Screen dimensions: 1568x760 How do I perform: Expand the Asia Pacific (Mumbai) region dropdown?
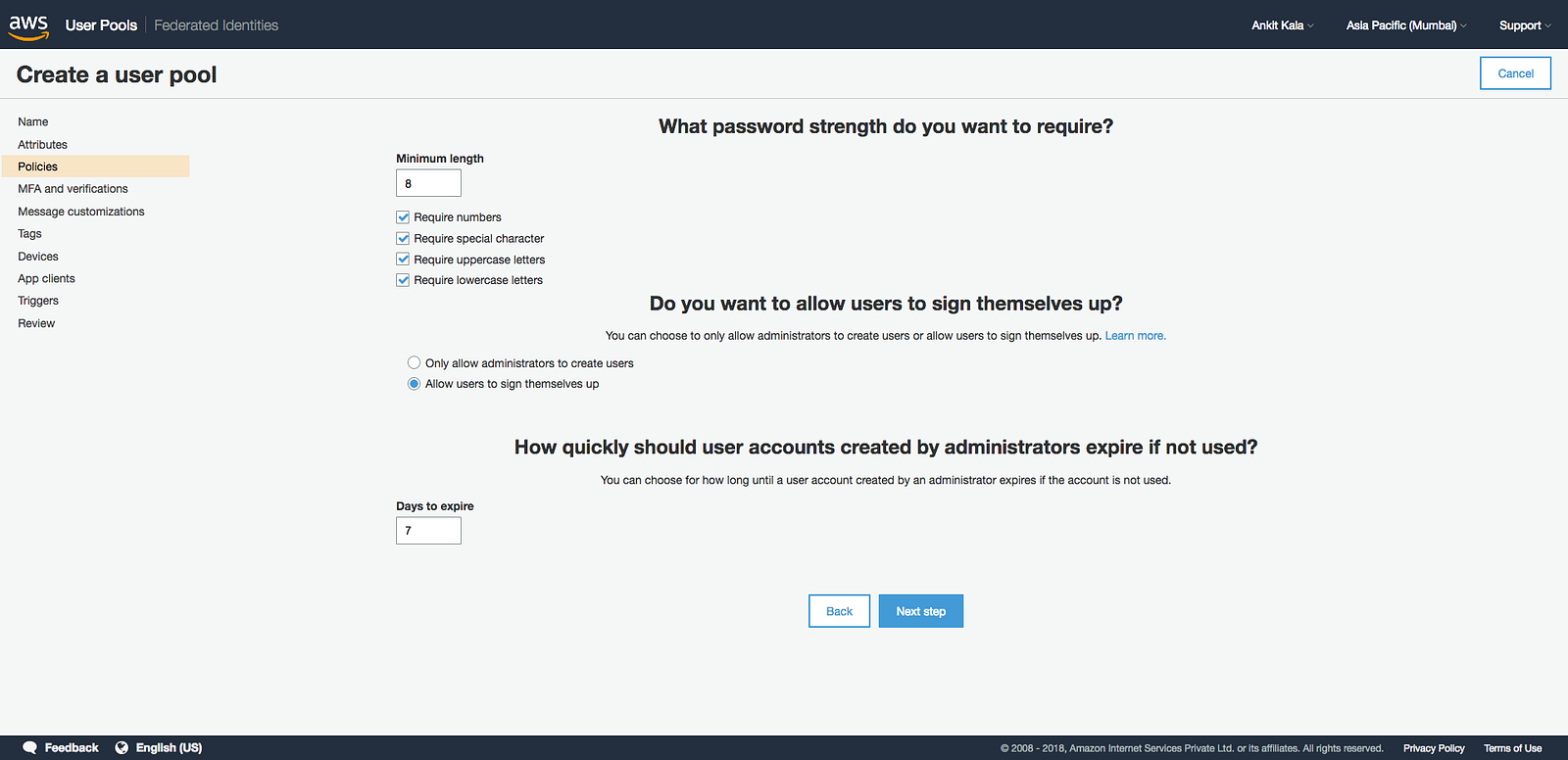[1405, 25]
